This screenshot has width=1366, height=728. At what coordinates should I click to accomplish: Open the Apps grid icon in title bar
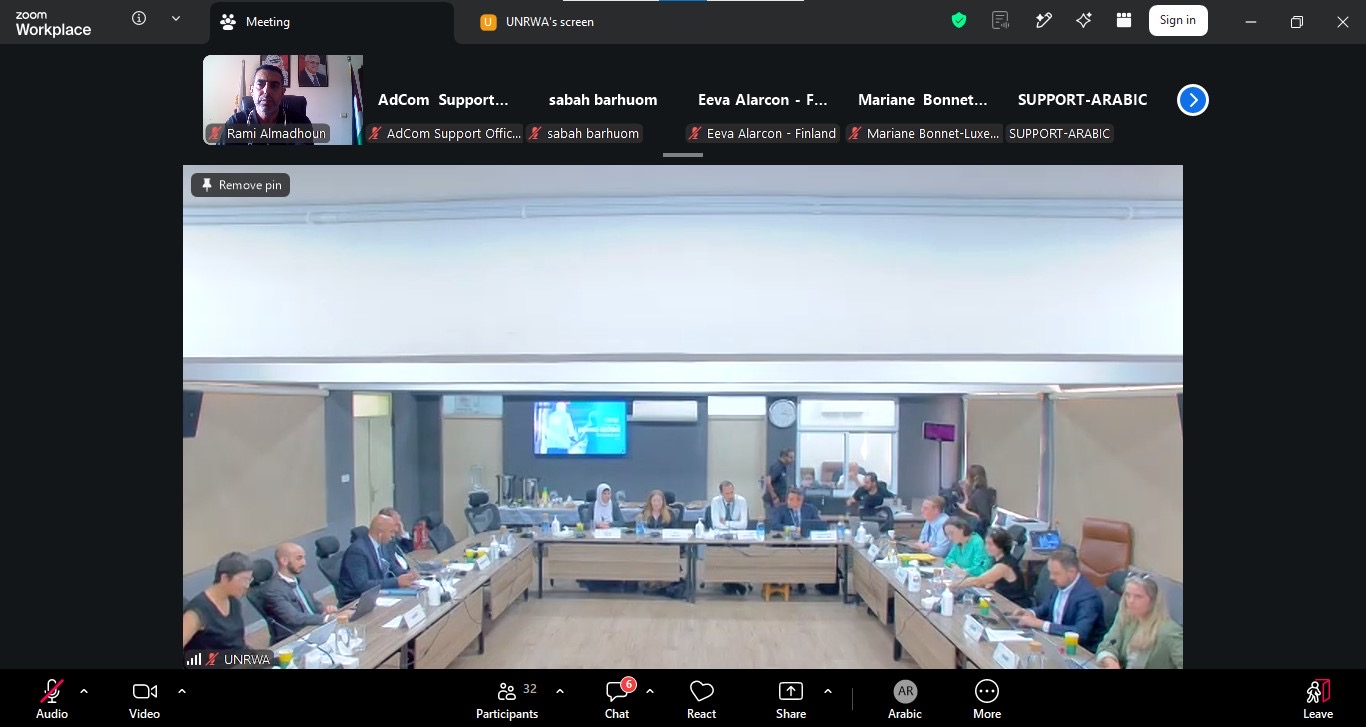pos(1124,21)
